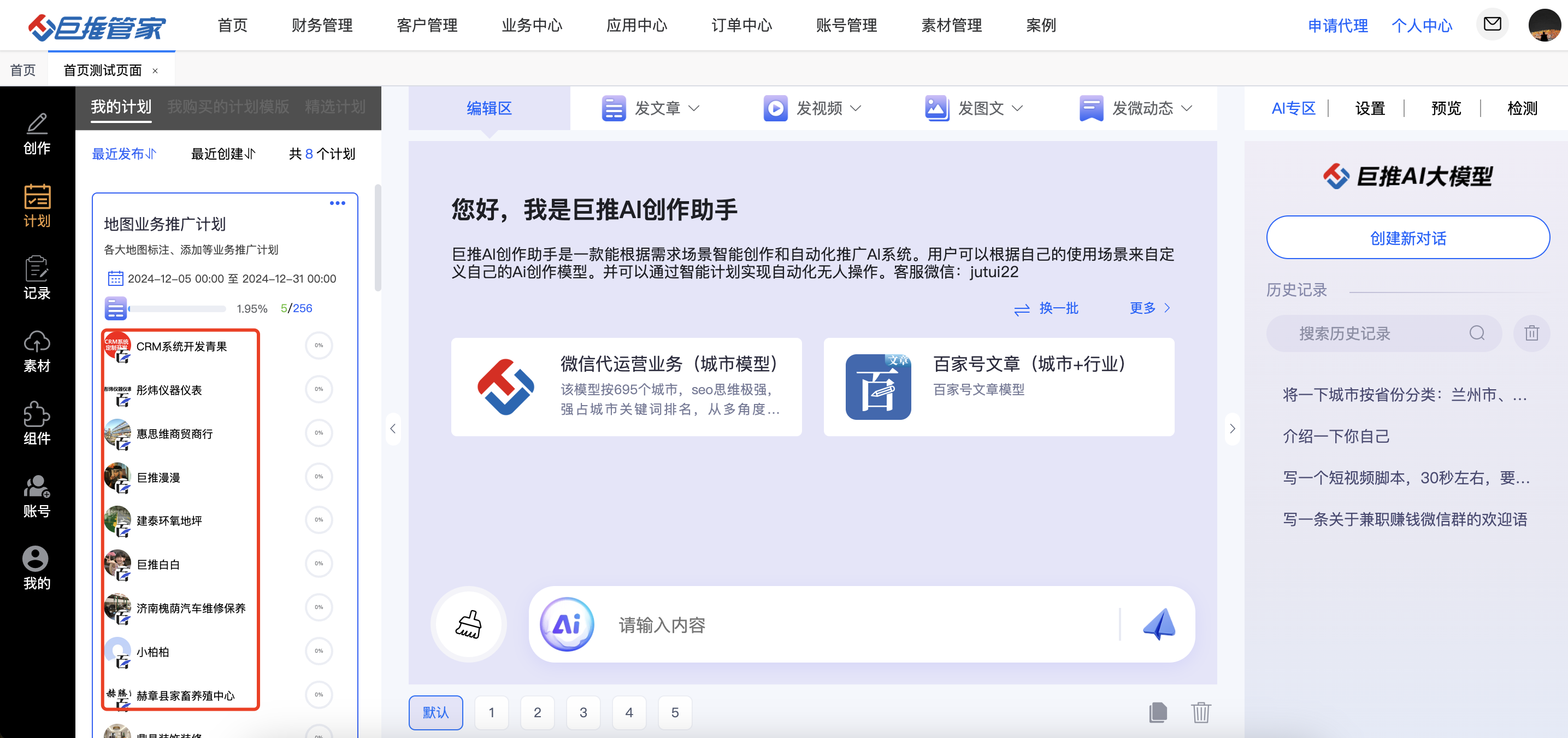Select the 百家号文章 model card

(999, 386)
